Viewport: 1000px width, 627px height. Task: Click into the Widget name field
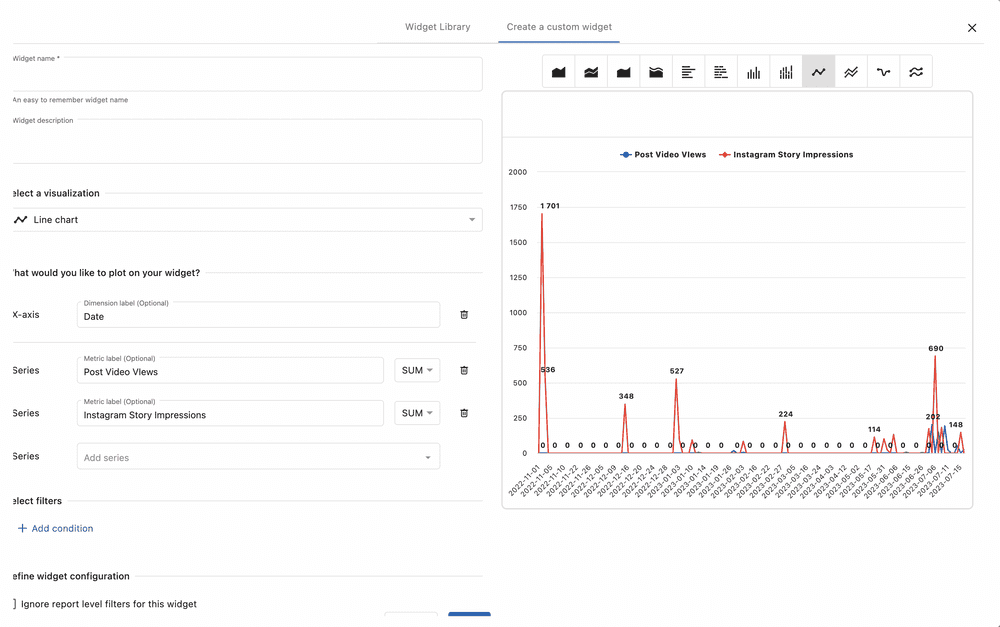[x=247, y=75]
